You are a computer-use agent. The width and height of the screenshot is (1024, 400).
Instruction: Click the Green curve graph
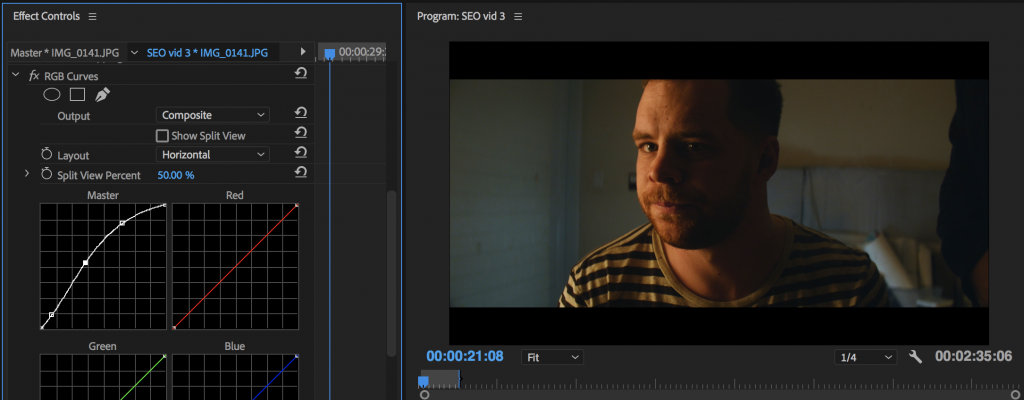pos(103,376)
